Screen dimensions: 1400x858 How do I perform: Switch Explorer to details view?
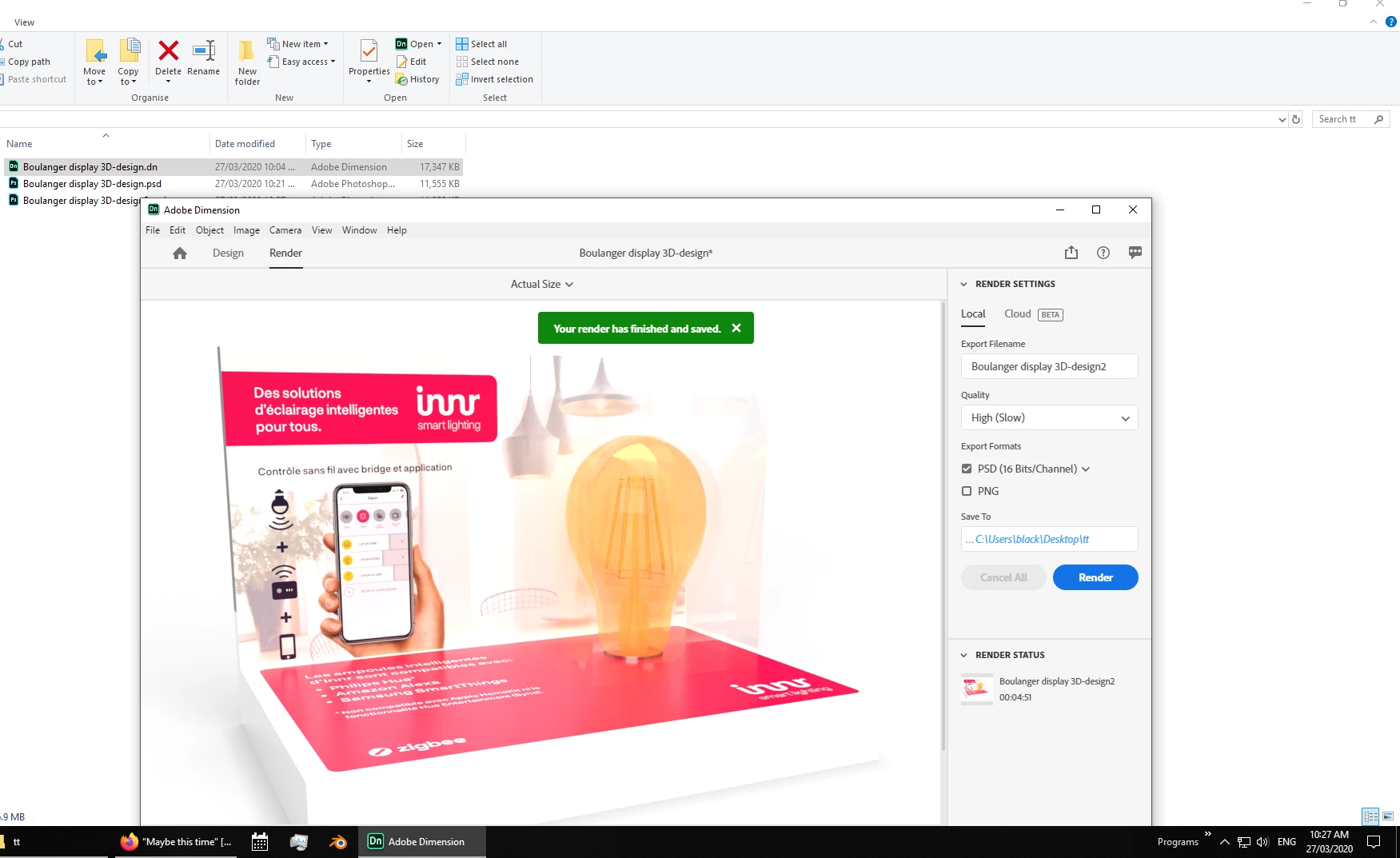click(x=1370, y=816)
